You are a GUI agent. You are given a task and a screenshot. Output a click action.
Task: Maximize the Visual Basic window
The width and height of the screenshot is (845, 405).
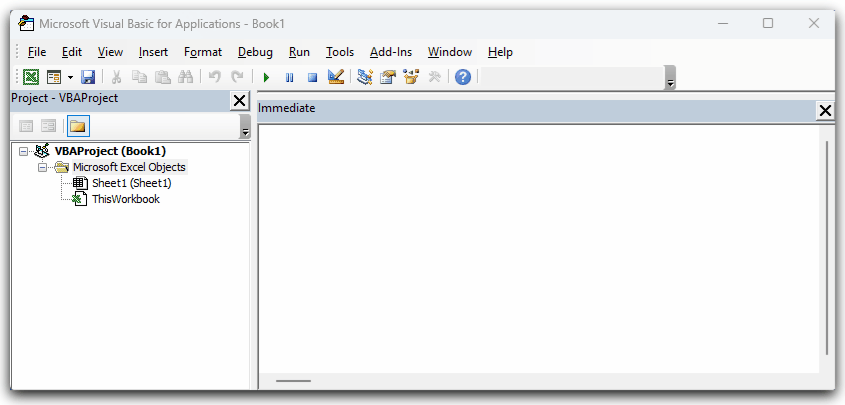pos(768,24)
